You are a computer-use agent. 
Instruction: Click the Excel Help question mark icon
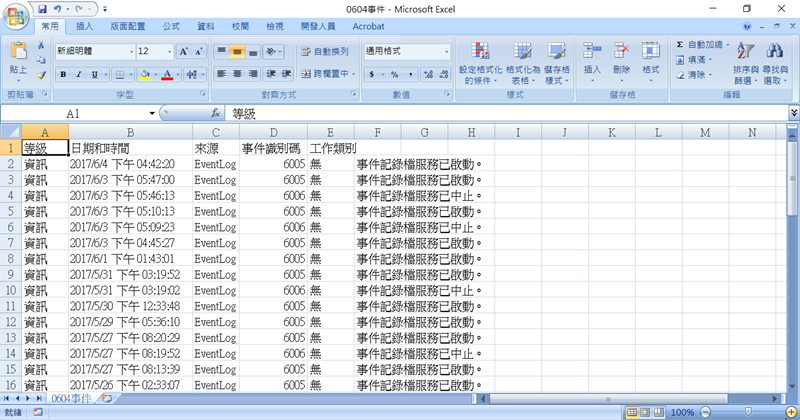(747, 26)
